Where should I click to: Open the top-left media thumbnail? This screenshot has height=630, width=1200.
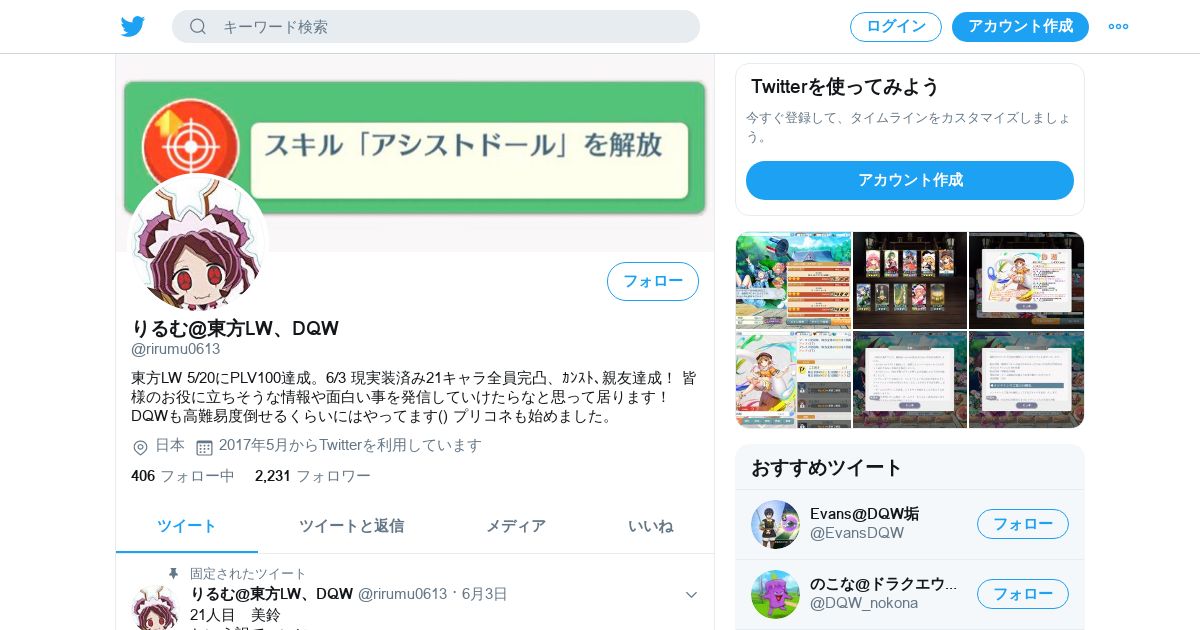[x=794, y=280]
